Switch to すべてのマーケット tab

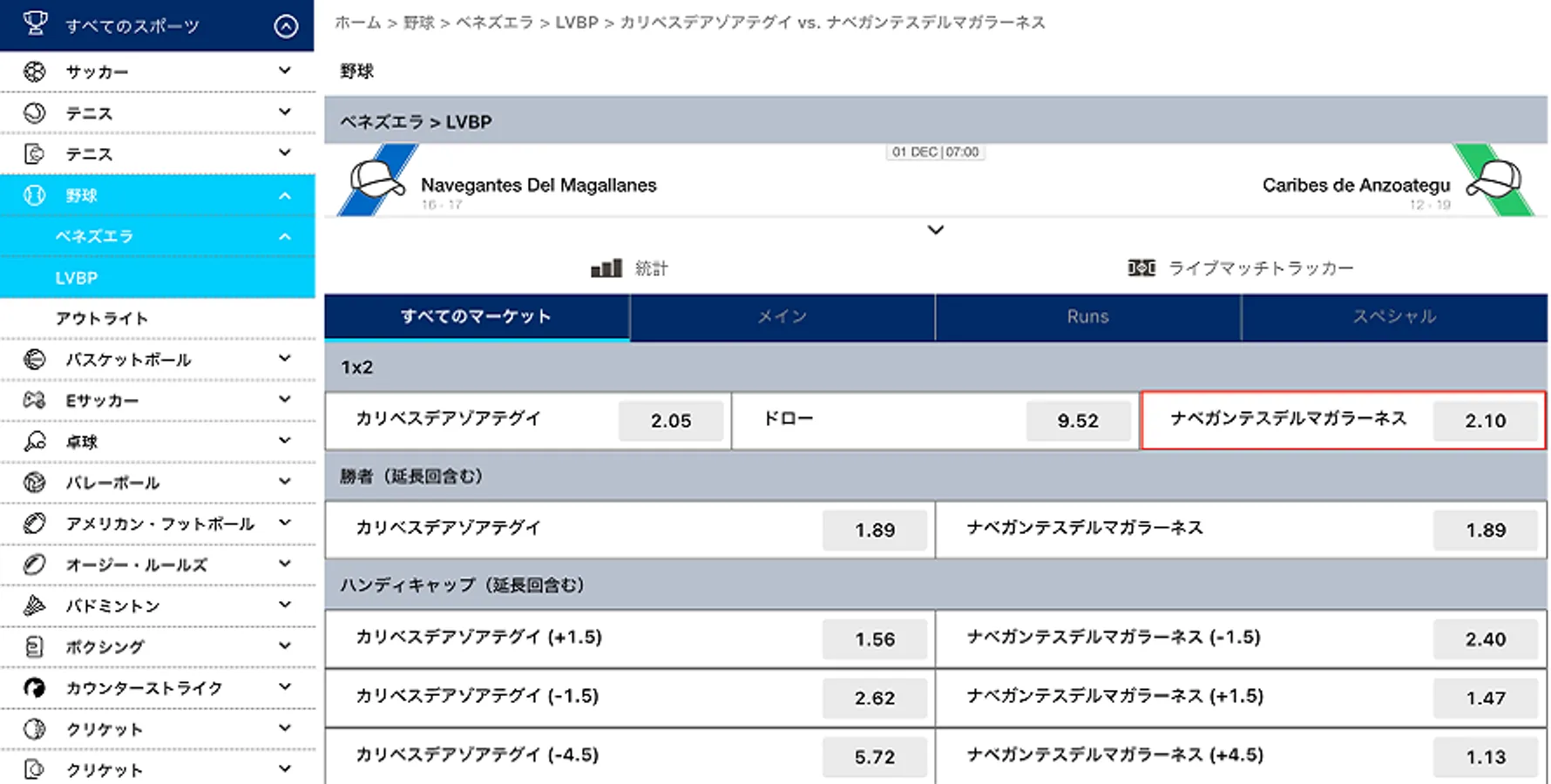tap(477, 317)
